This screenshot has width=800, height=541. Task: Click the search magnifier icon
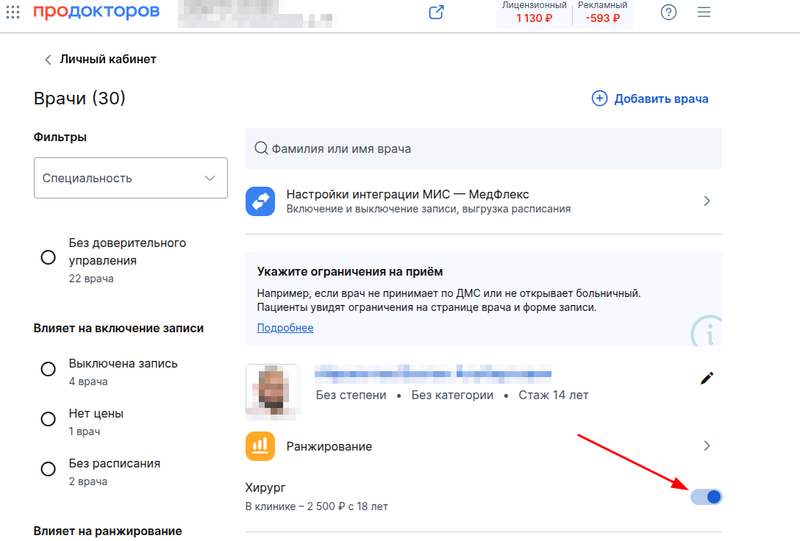pos(261,149)
